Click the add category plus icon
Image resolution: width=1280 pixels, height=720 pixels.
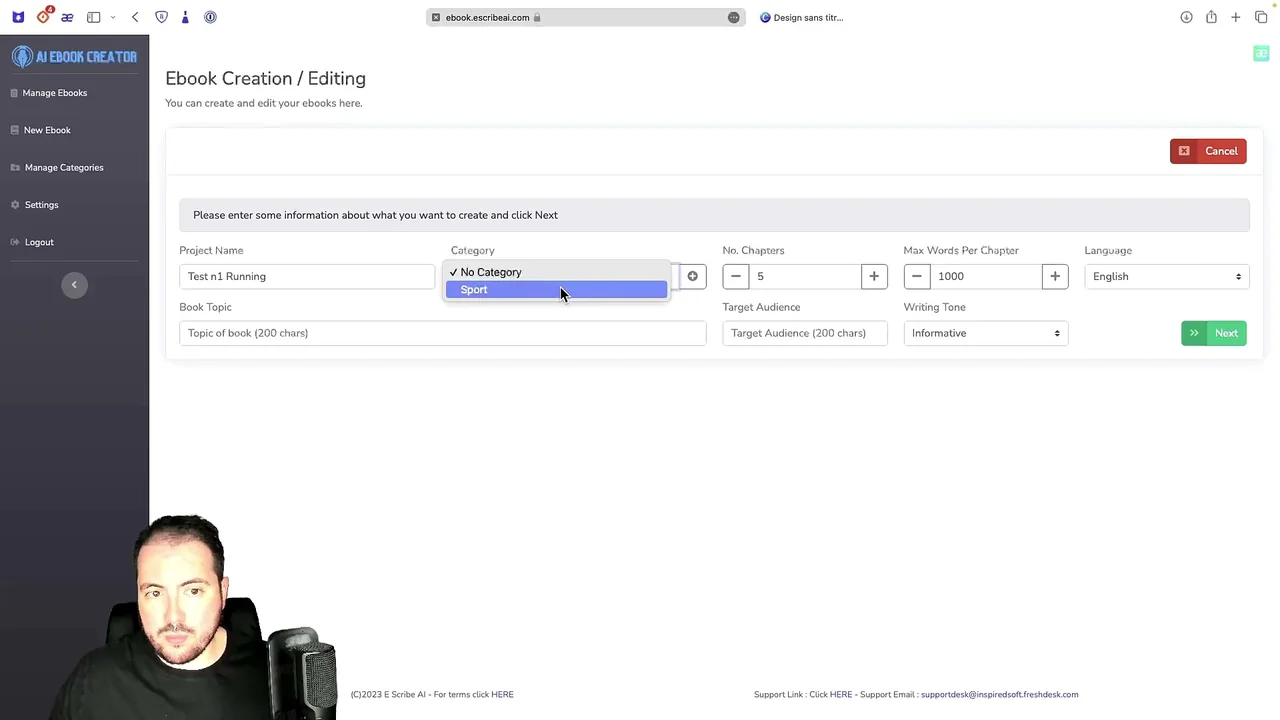692,276
